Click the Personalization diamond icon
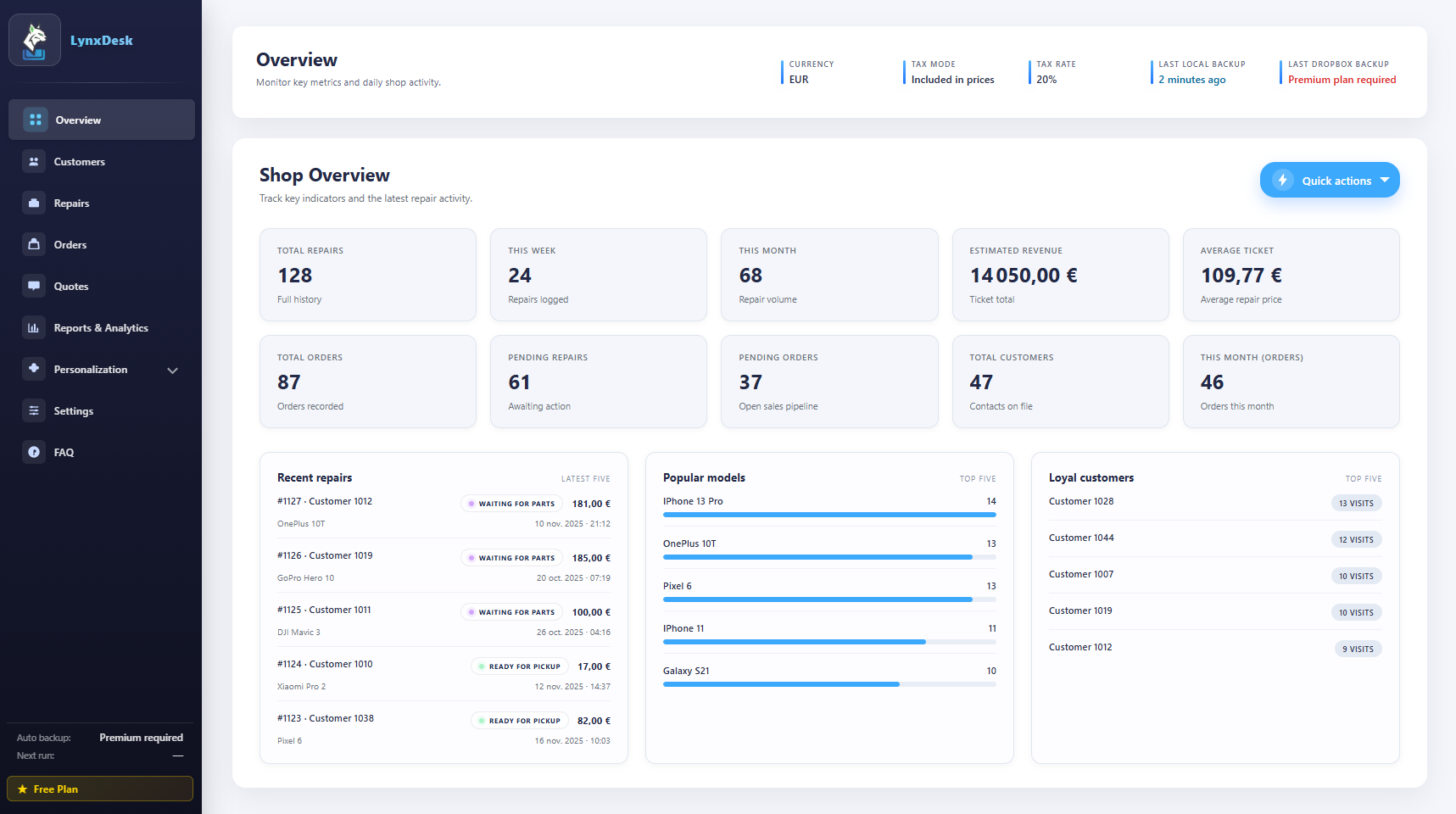This screenshot has width=1456, height=814. point(34,369)
